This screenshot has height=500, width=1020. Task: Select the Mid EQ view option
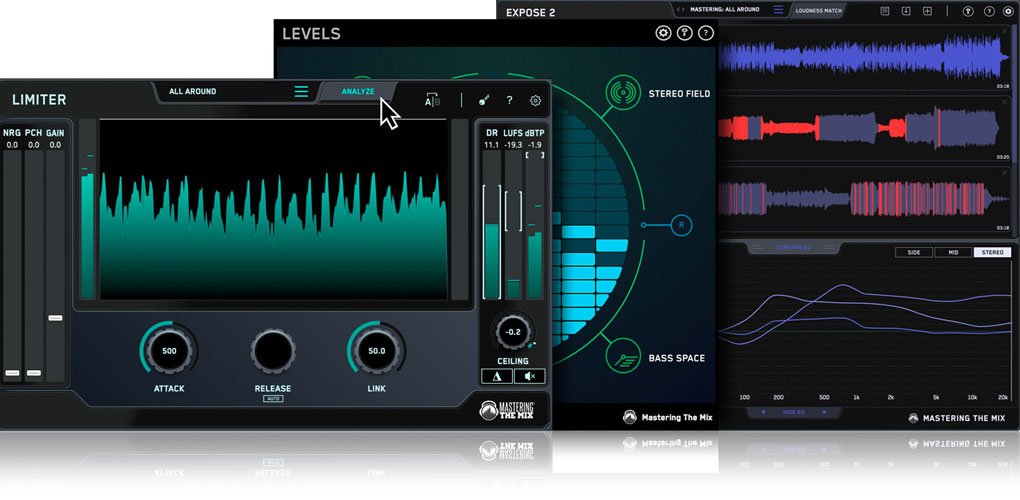click(x=952, y=253)
